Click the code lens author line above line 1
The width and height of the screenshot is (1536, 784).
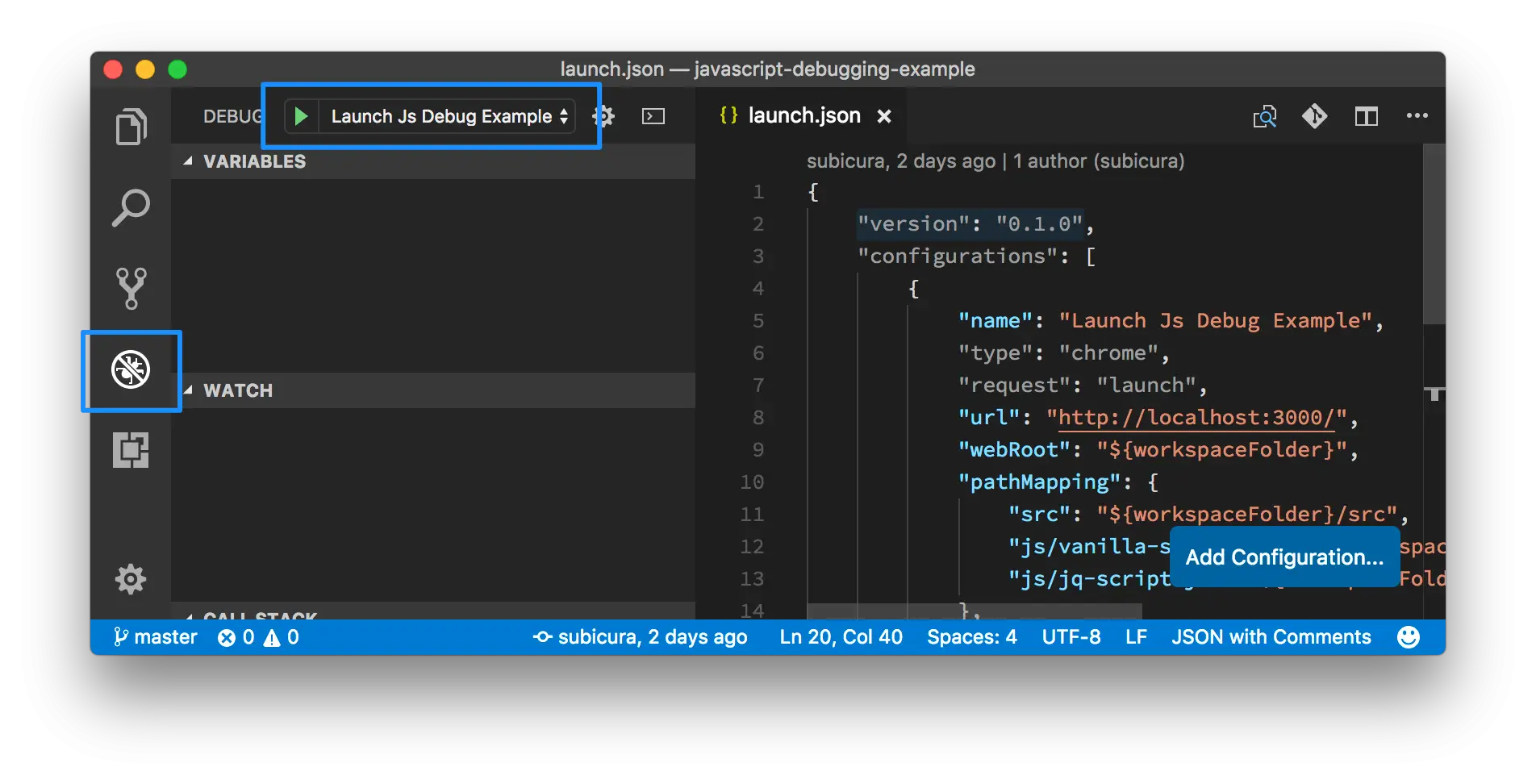pos(995,161)
